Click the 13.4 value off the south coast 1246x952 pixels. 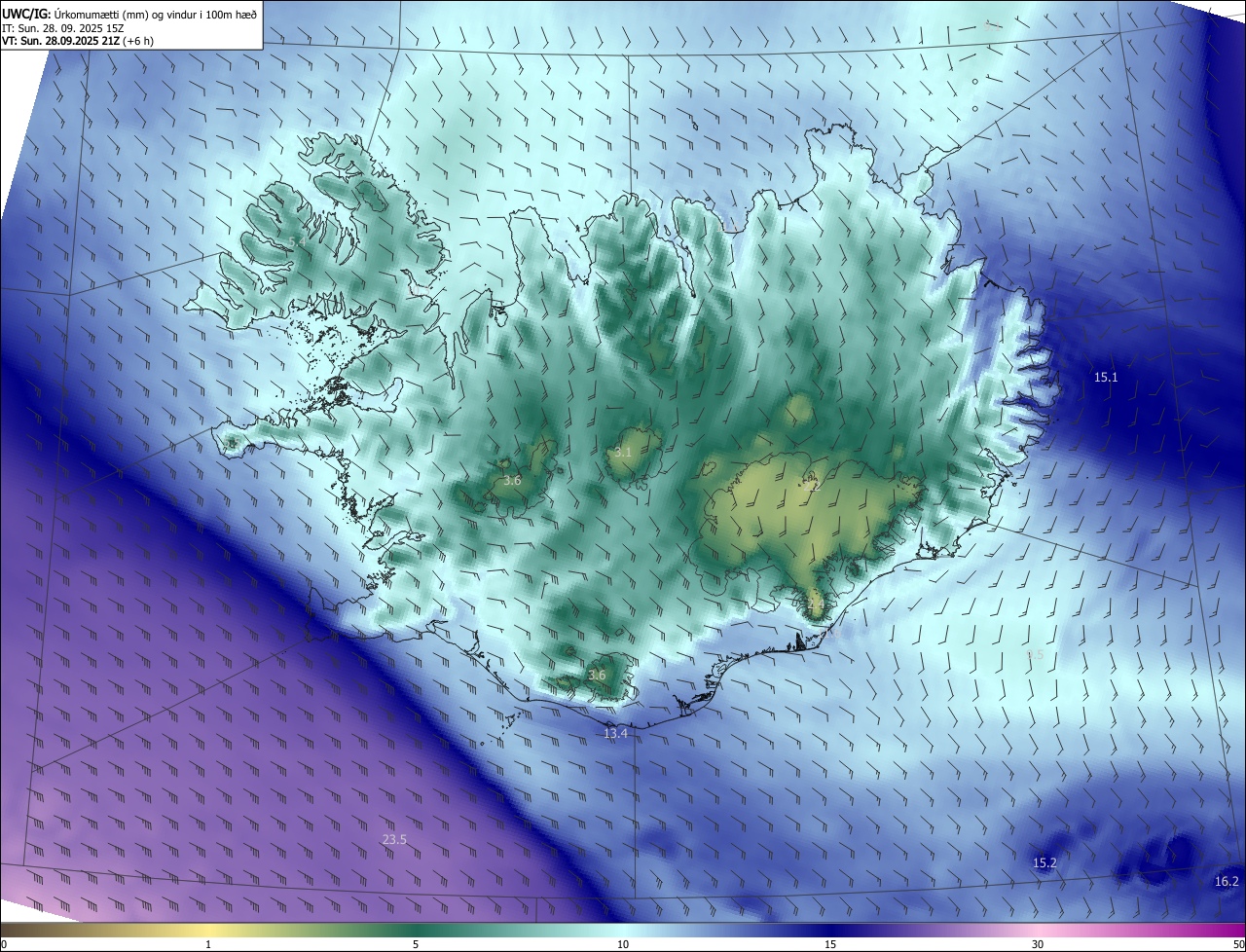click(615, 733)
